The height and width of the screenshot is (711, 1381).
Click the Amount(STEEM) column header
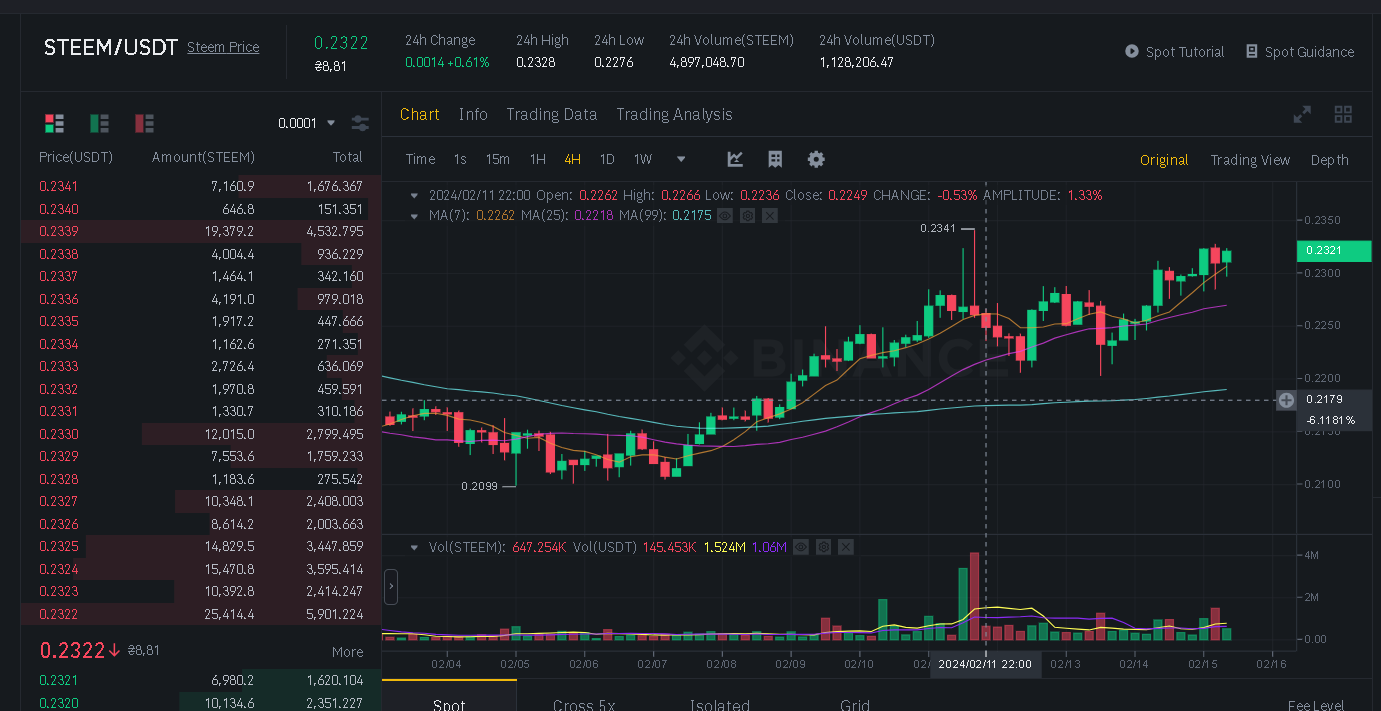coord(203,157)
